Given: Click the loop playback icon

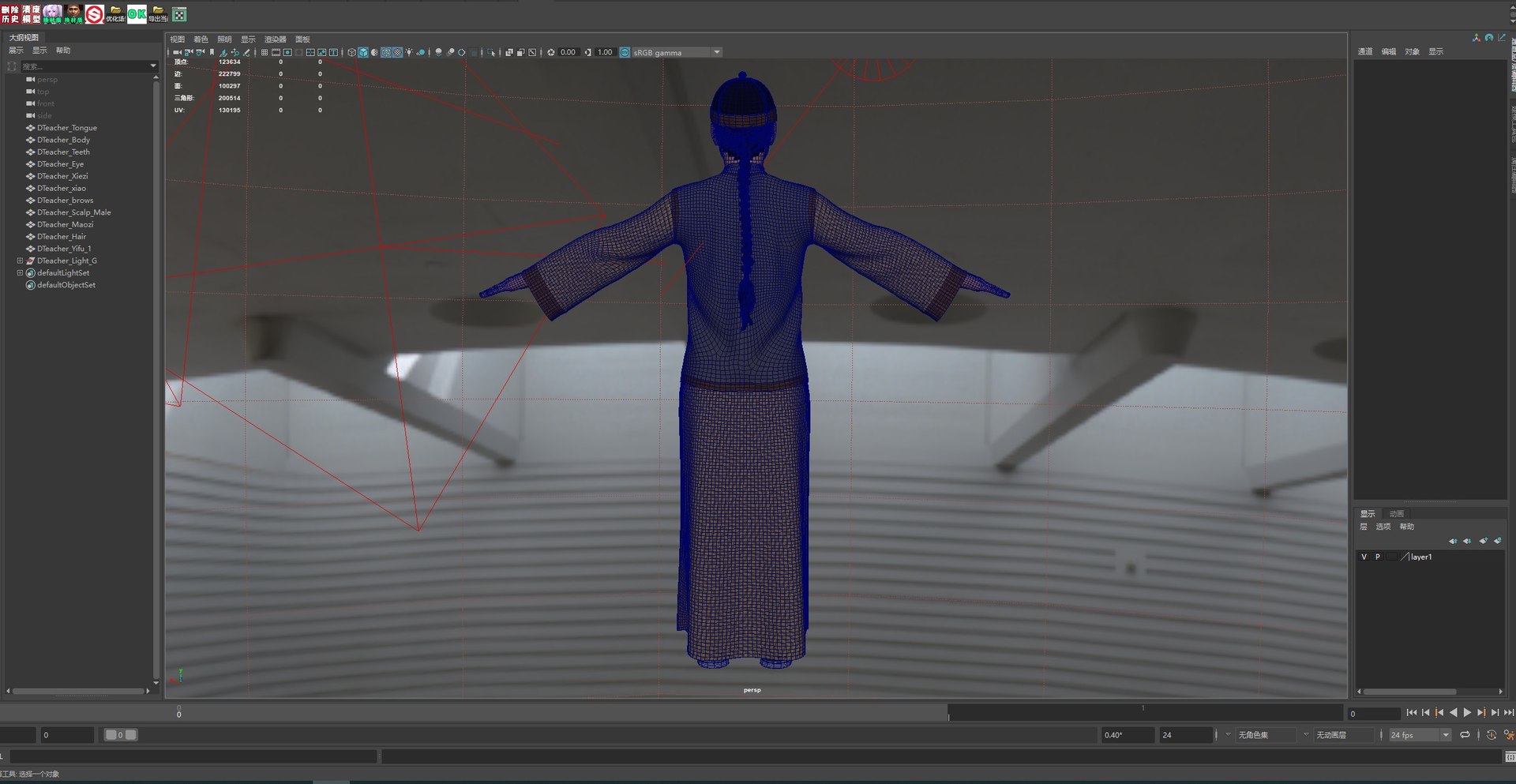Looking at the screenshot, I should click(x=1465, y=735).
